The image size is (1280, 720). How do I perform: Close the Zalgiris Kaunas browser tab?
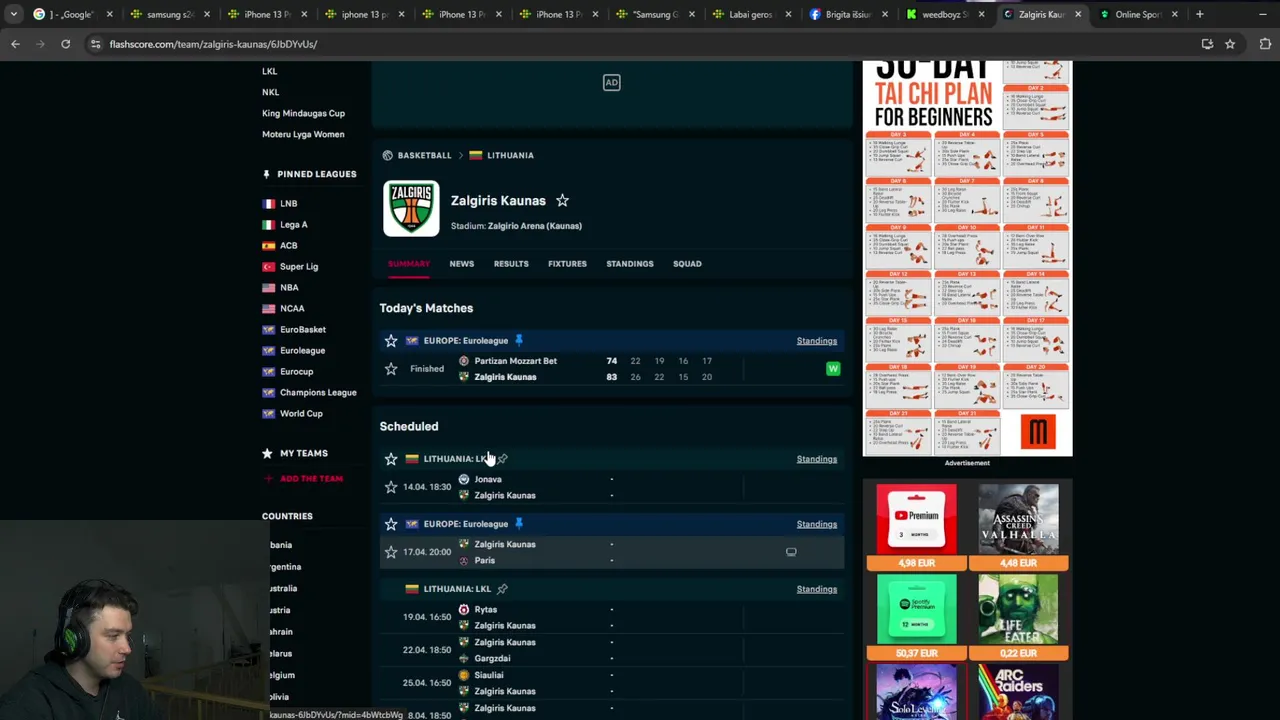[1077, 14]
